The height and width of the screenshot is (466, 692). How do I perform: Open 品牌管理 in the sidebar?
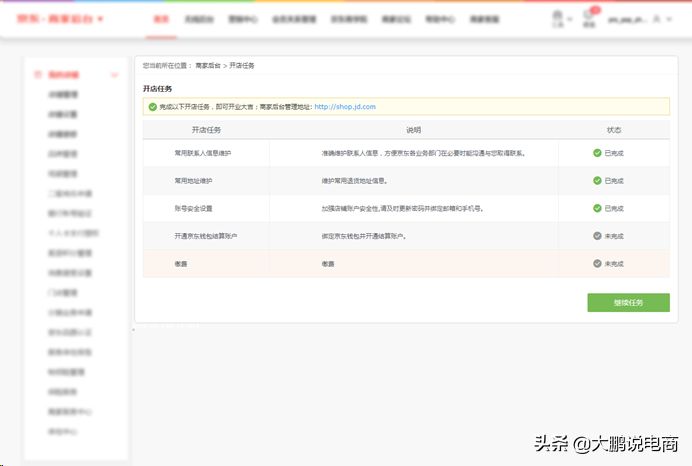[x=63, y=154]
